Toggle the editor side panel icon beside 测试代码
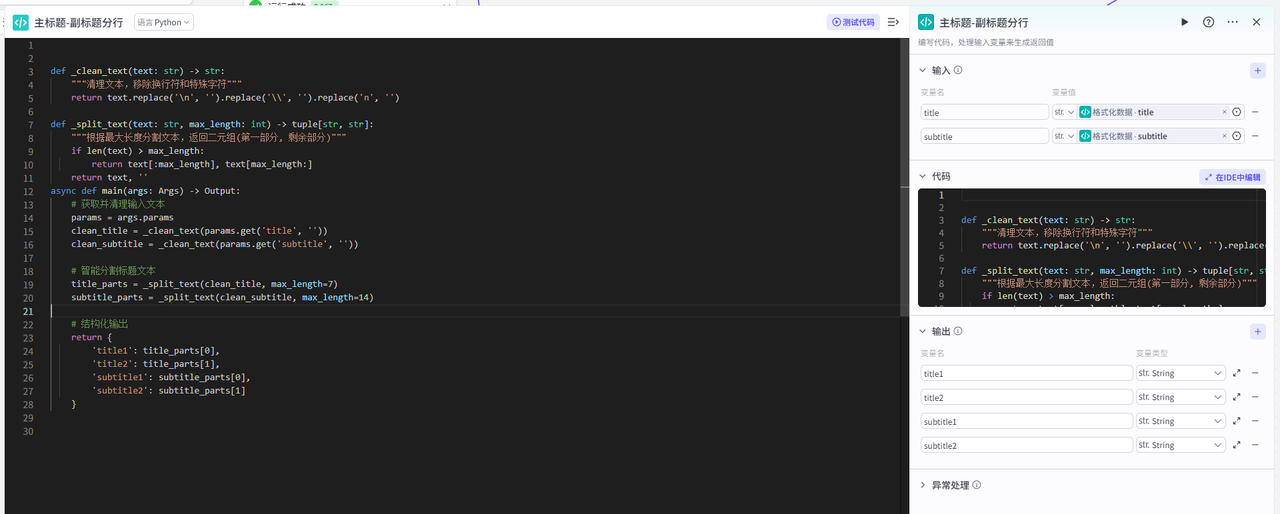 [893, 22]
